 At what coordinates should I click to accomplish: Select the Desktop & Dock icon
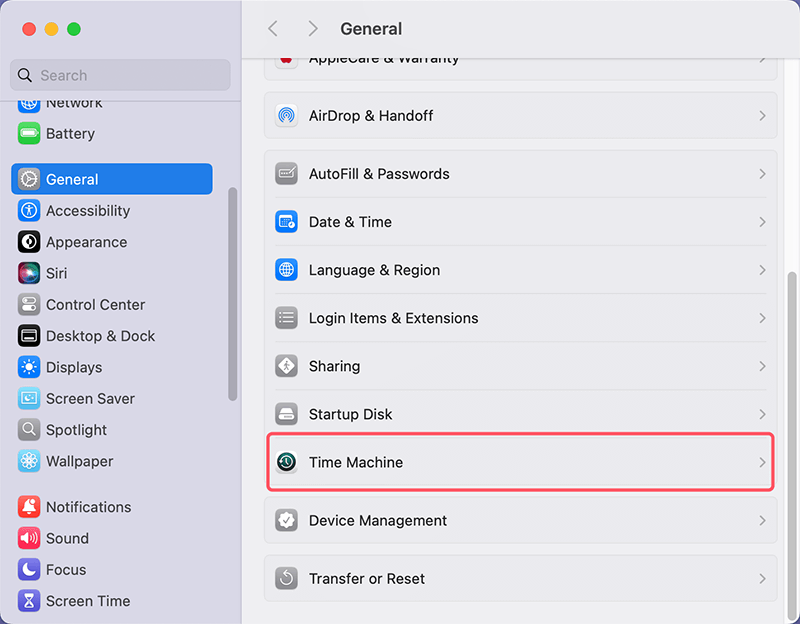pos(28,336)
